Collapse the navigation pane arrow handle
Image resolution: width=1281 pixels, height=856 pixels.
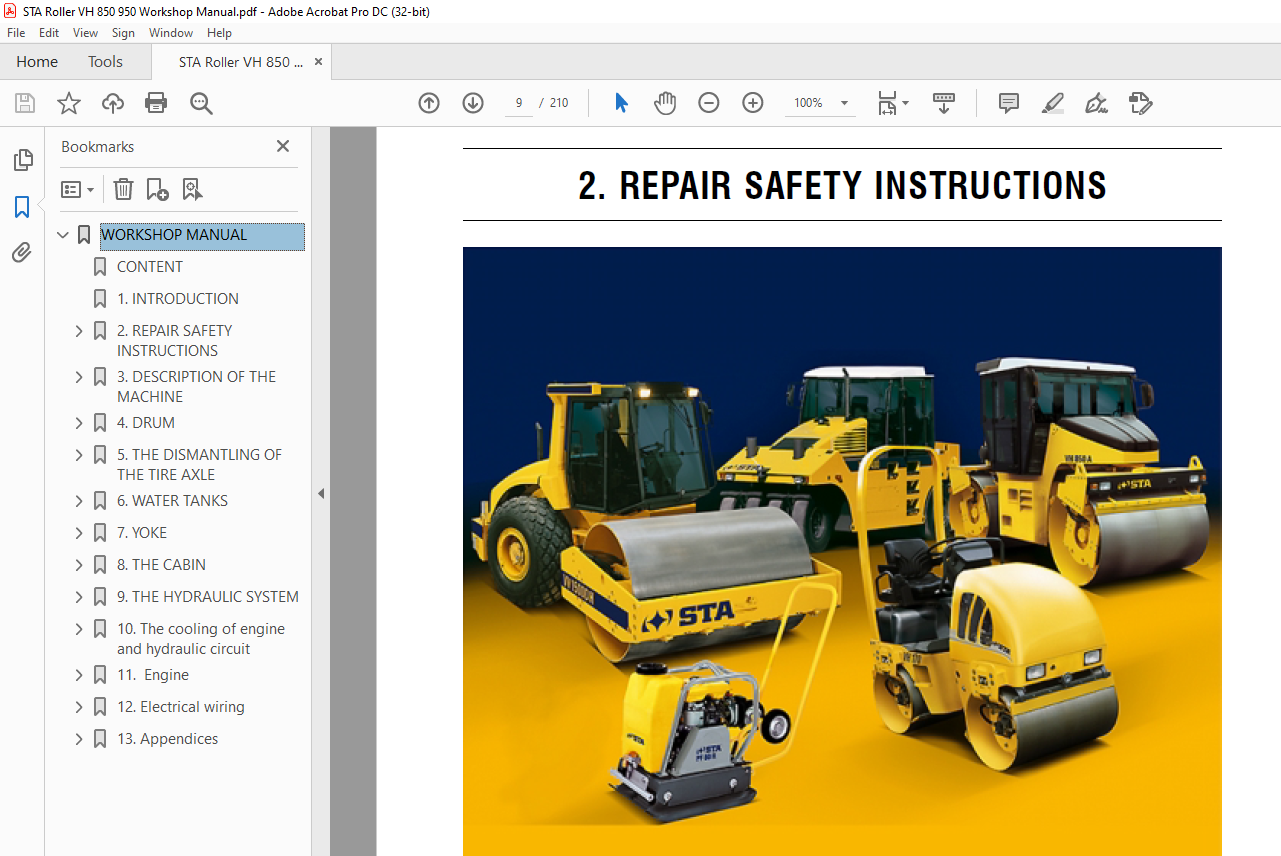321,493
